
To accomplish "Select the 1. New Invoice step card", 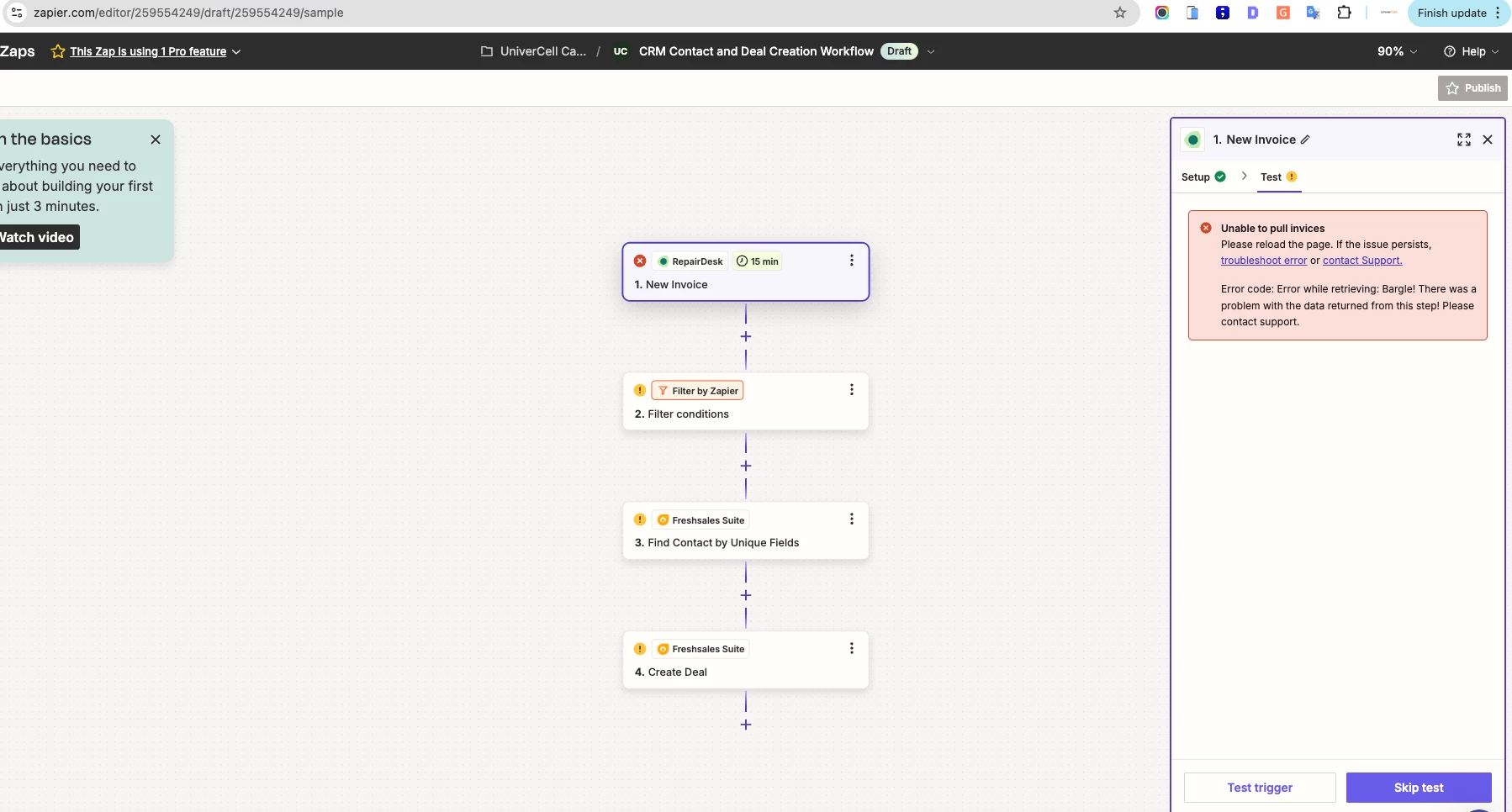I will (745, 272).
